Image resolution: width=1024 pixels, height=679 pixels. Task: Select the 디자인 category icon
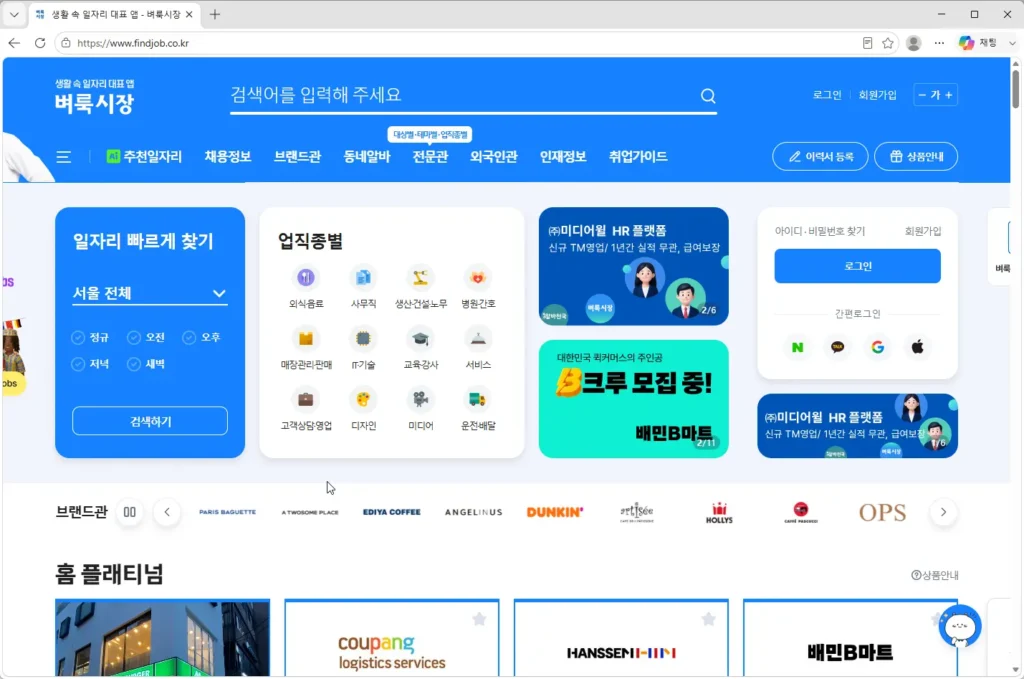pos(363,399)
